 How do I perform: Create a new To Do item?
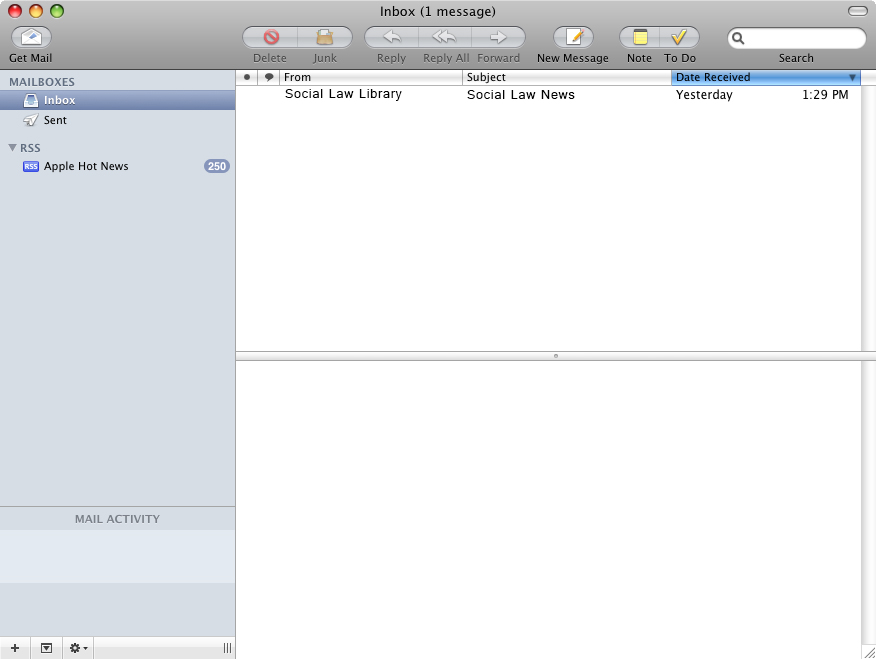679,37
